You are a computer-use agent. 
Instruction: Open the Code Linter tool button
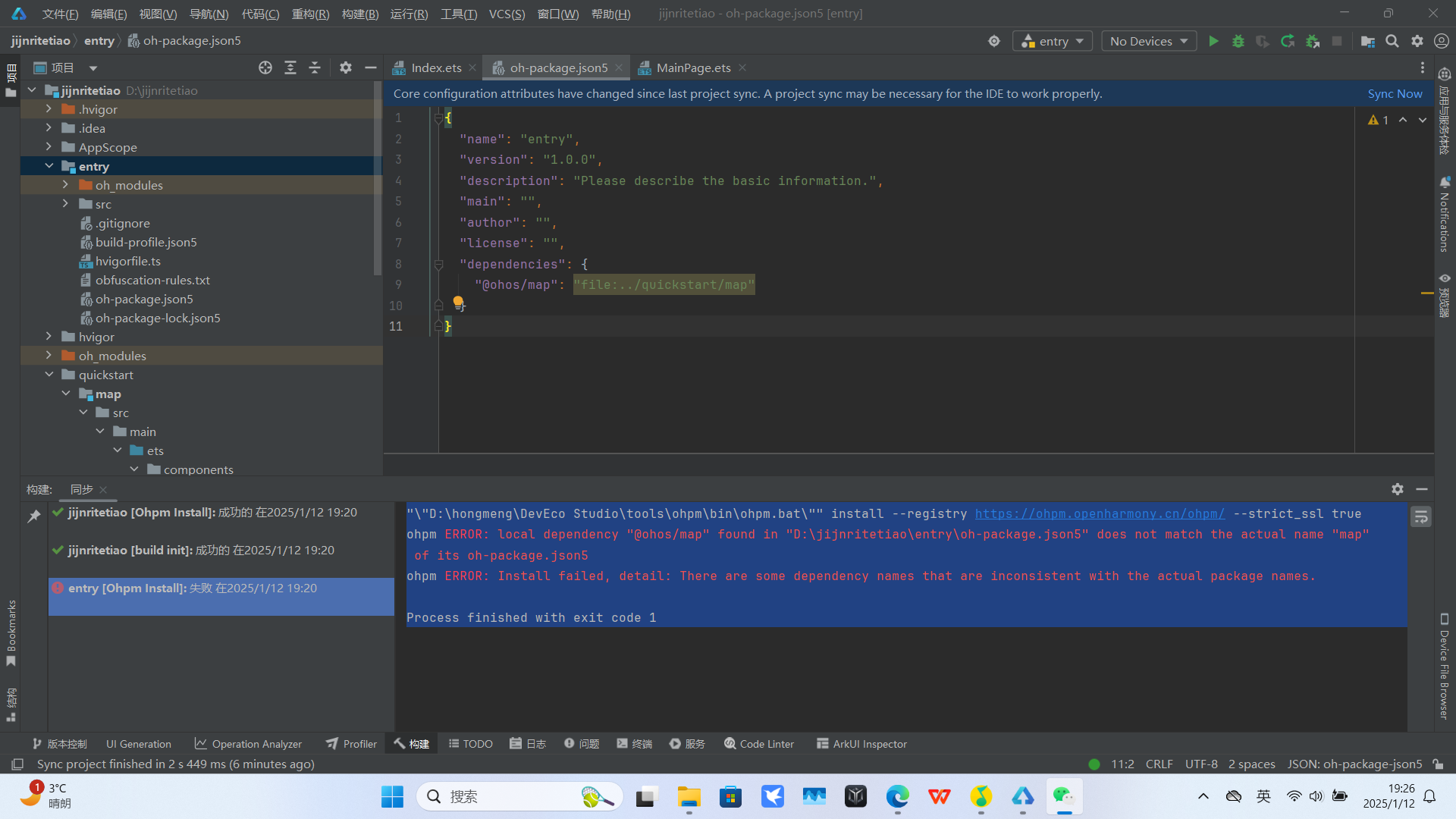758,744
